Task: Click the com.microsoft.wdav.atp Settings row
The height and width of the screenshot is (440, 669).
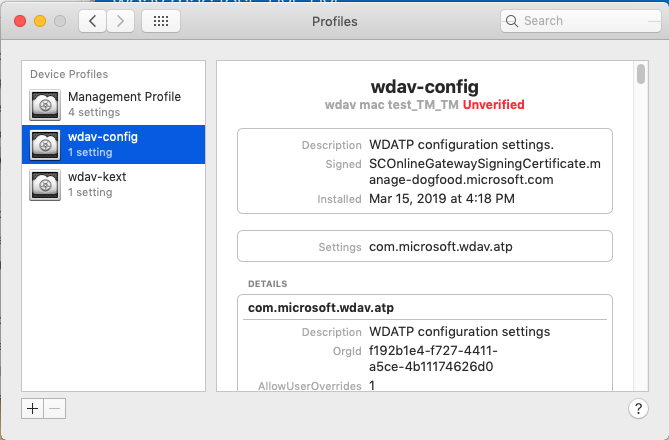Action: coord(425,246)
